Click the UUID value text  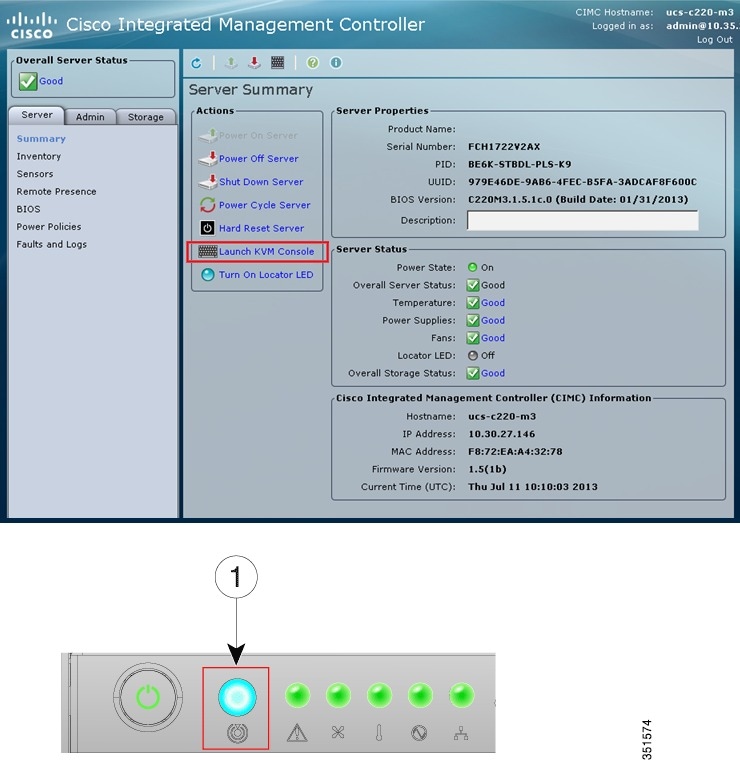[582, 182]
